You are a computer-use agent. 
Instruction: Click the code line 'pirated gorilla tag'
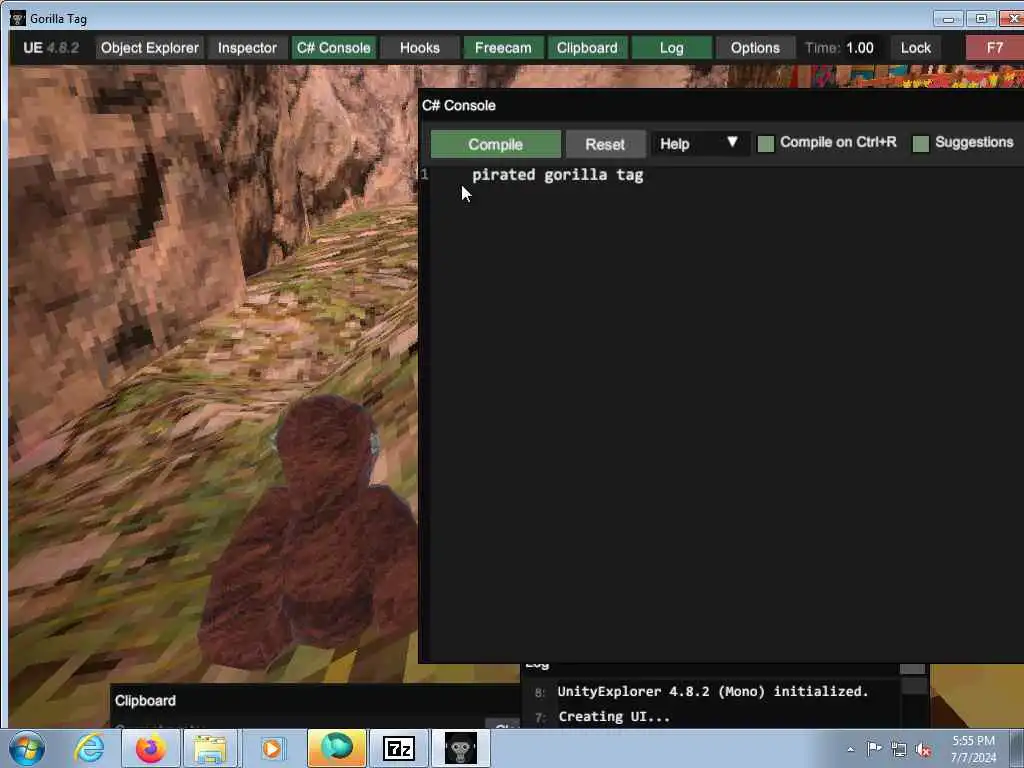tap(558, 175)
